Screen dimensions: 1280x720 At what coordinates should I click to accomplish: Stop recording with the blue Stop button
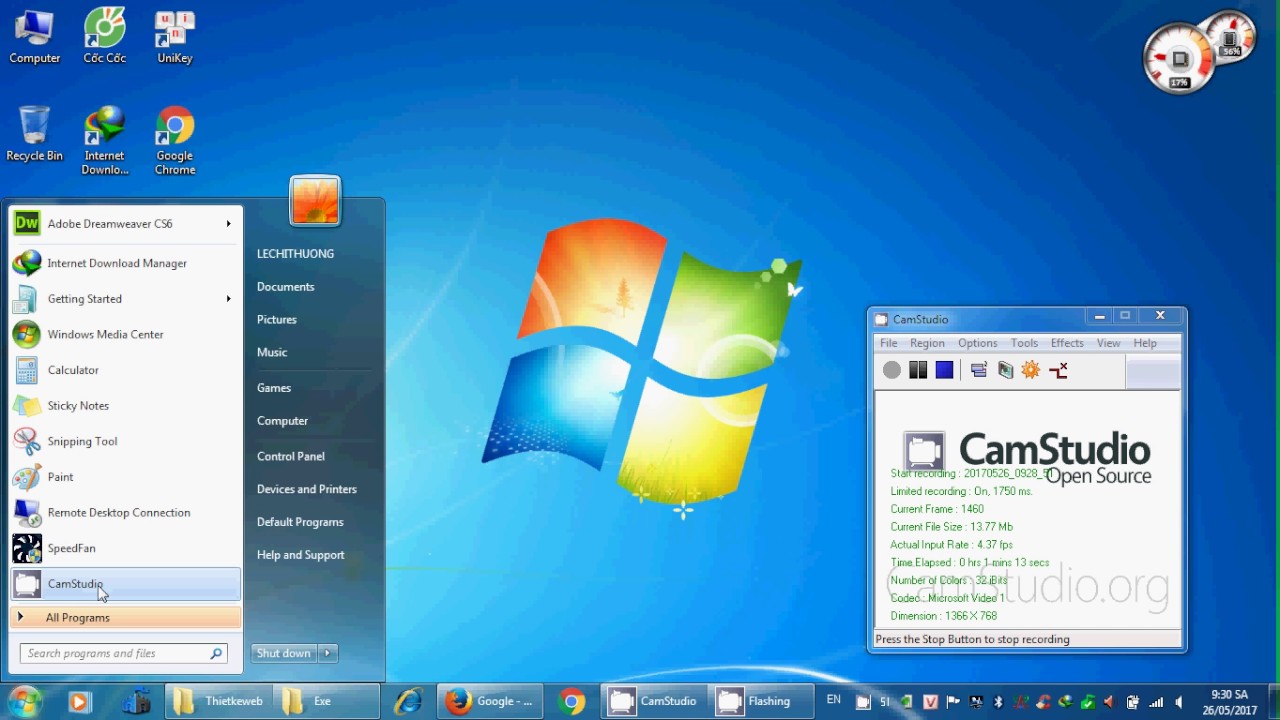pyautogui.click(x=944, y=370)
